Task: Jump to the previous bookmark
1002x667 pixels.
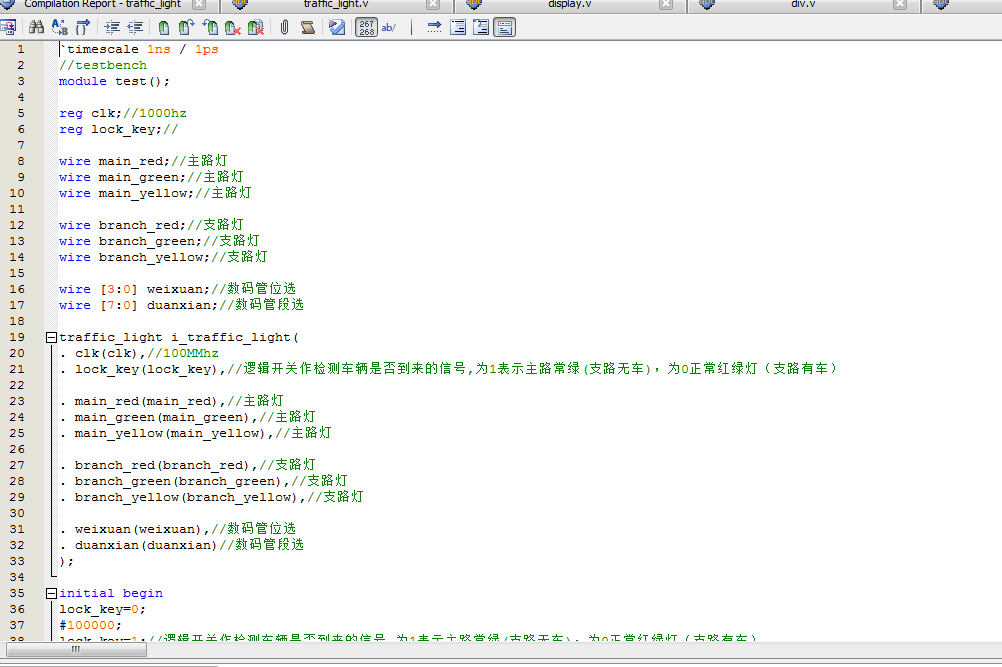Action: [x=210, y=27]
